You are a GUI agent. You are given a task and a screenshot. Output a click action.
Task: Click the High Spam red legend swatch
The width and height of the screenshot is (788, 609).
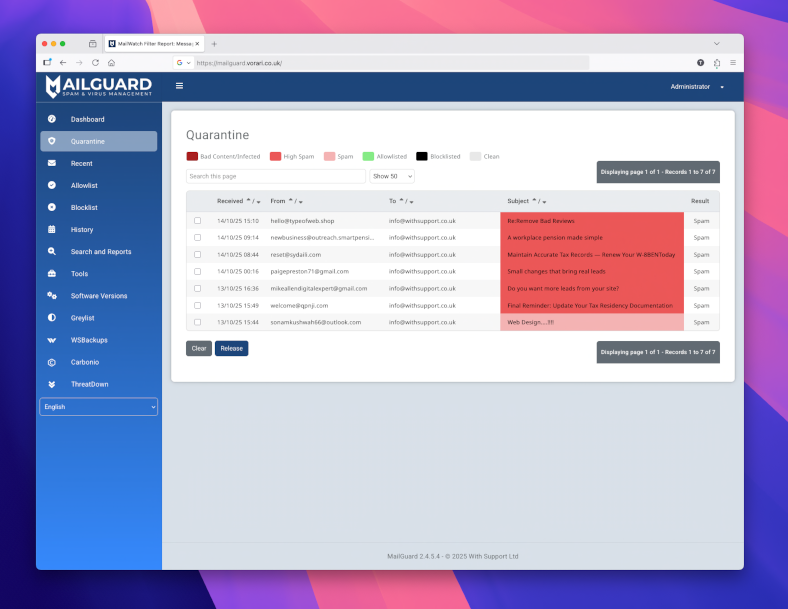(x=275, y=156)
